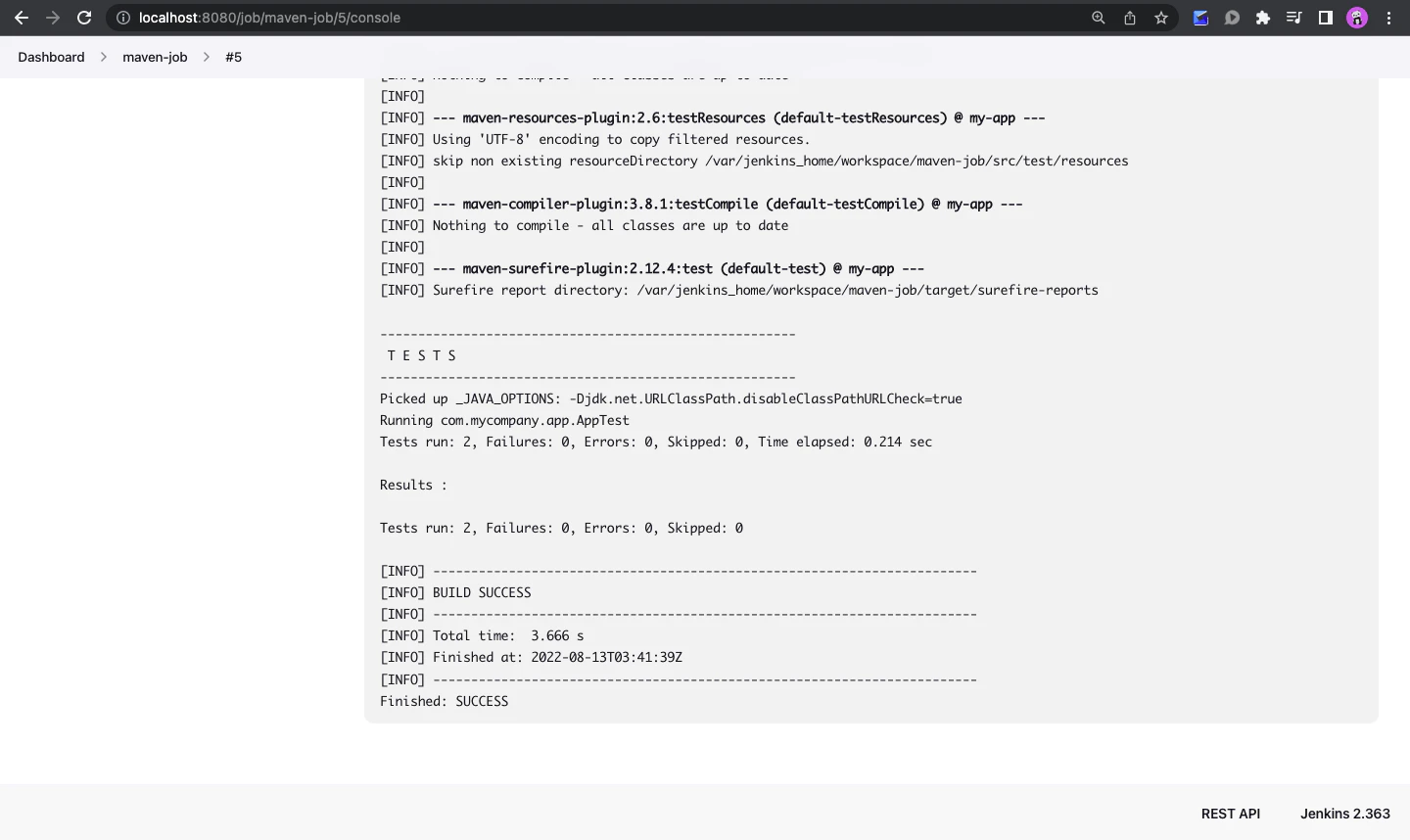Select the Finished at 2022-08-13T03:41:39Z line
The image size is (1410, 840).
tap(531, 657)
